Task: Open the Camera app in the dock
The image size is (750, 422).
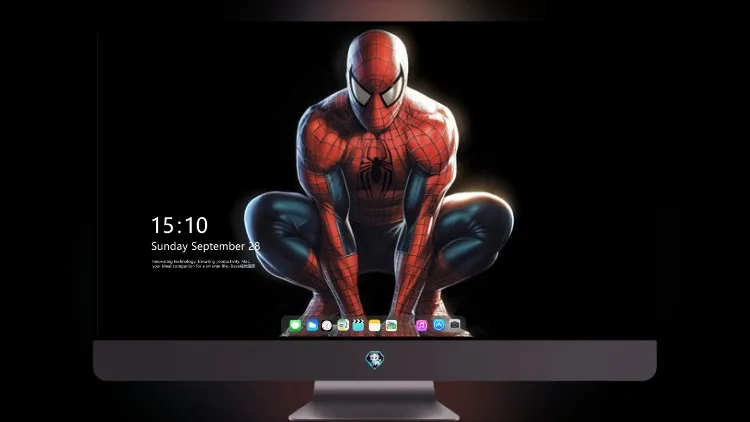Action: point(455,325)
